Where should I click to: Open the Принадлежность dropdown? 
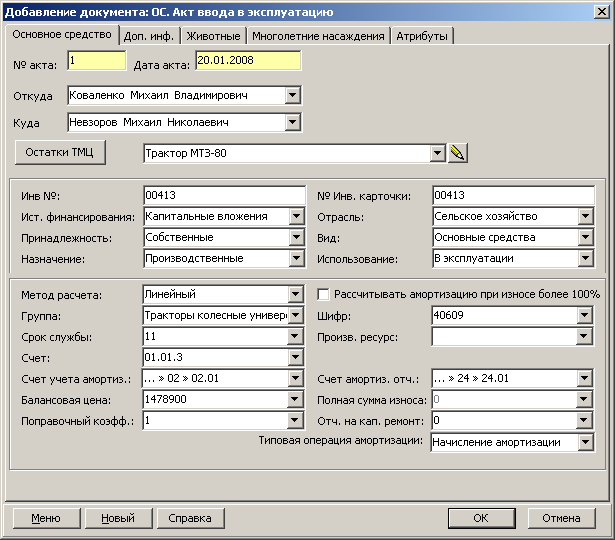pyautogui.click(x=297, y=237)
